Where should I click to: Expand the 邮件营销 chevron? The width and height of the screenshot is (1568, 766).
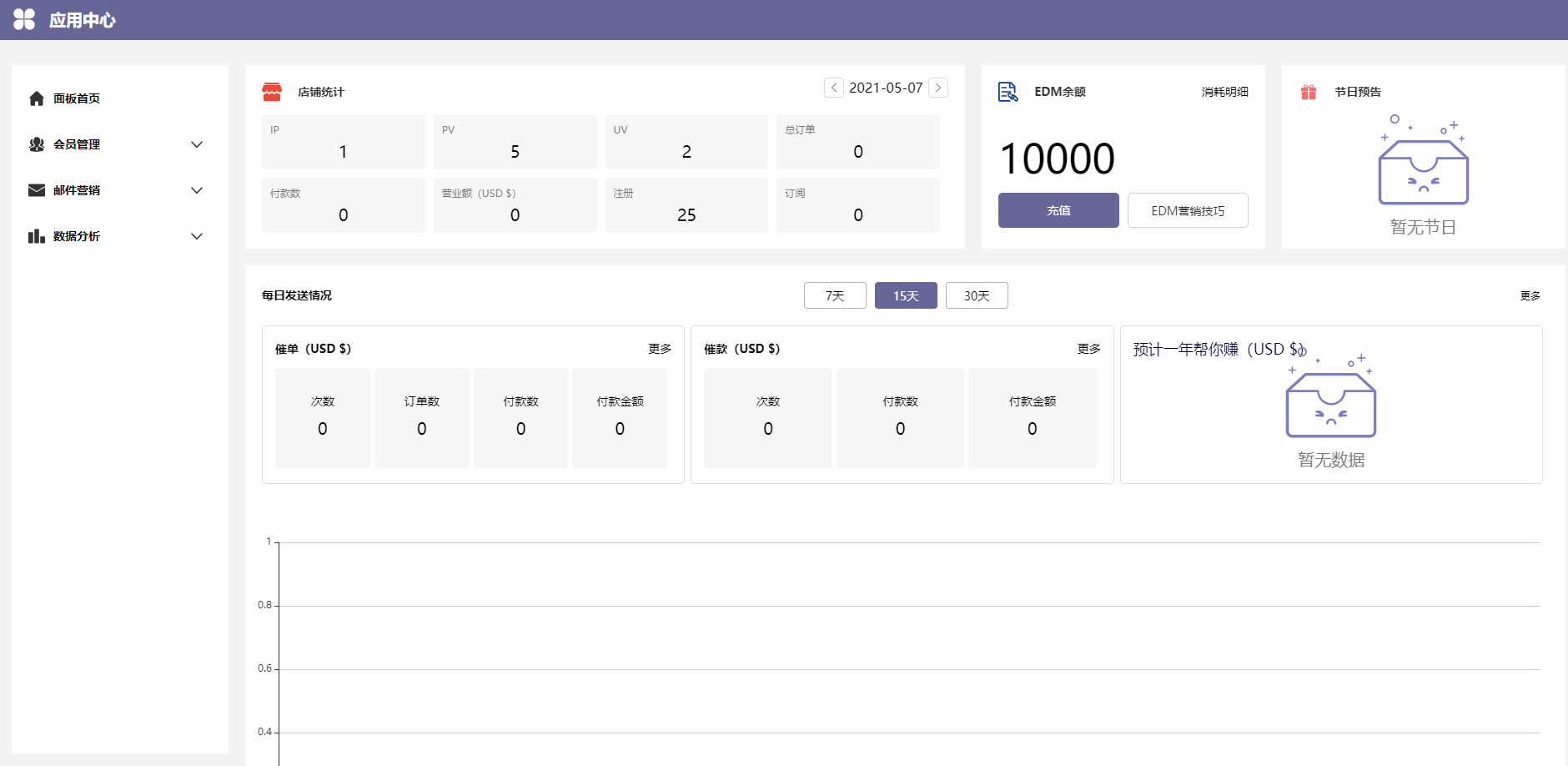point(197,190)
